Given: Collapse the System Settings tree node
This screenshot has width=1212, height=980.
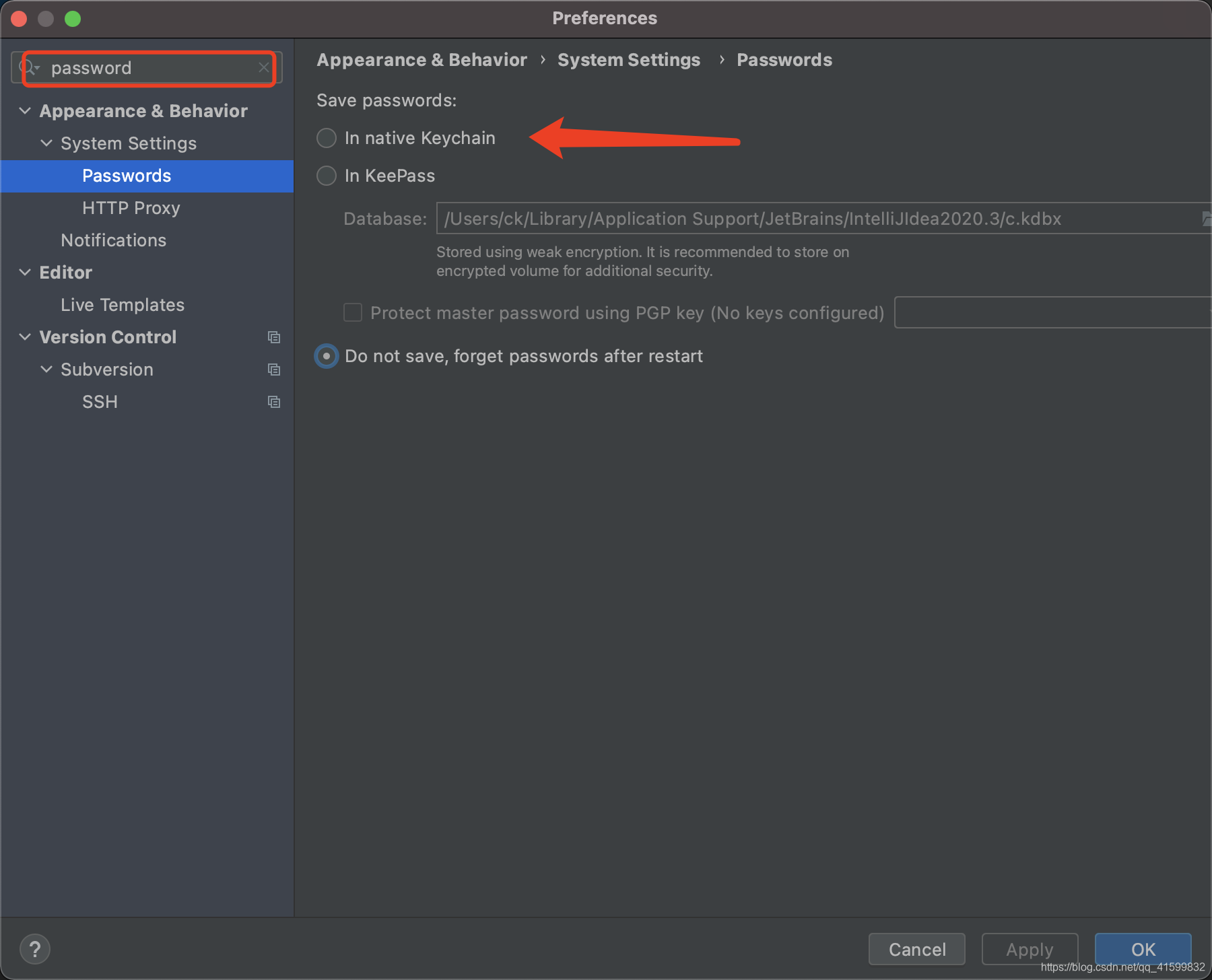Looking at the screenshot, I should tap(46, 143).
